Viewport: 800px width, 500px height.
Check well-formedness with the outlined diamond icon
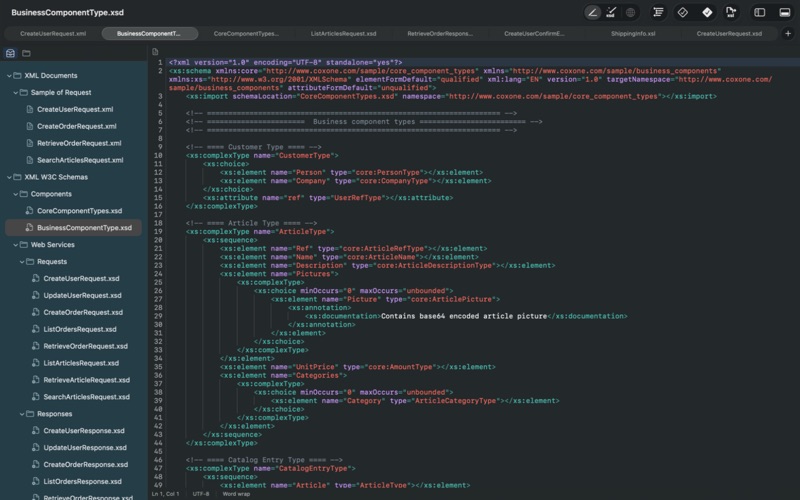click(683, 12)
